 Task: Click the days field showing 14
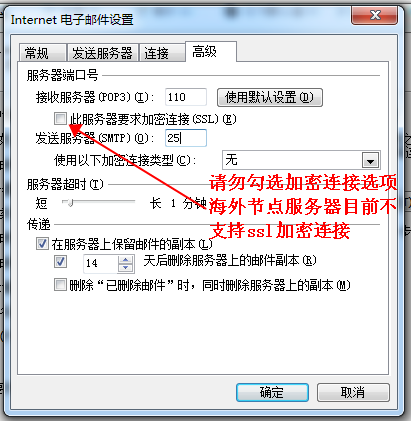point(101,264)
